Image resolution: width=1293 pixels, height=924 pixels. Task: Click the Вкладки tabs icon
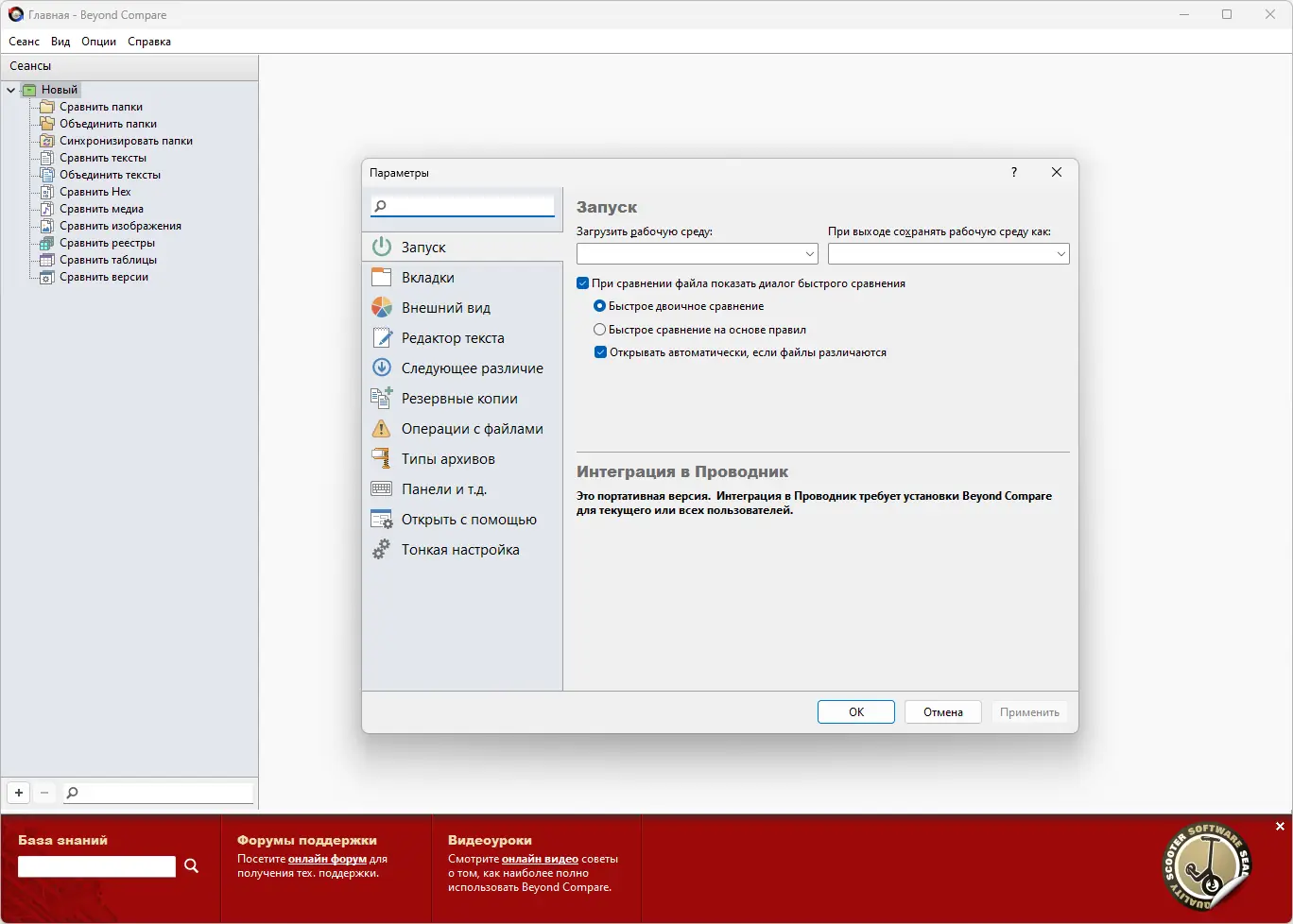[x=382, y=277]
